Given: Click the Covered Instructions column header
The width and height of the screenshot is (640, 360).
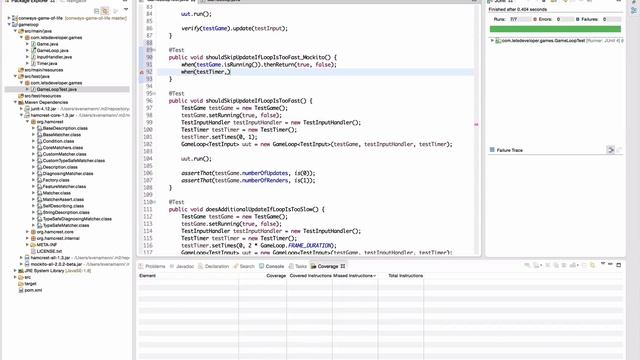Looking at the screenshot, I should 310,276.
